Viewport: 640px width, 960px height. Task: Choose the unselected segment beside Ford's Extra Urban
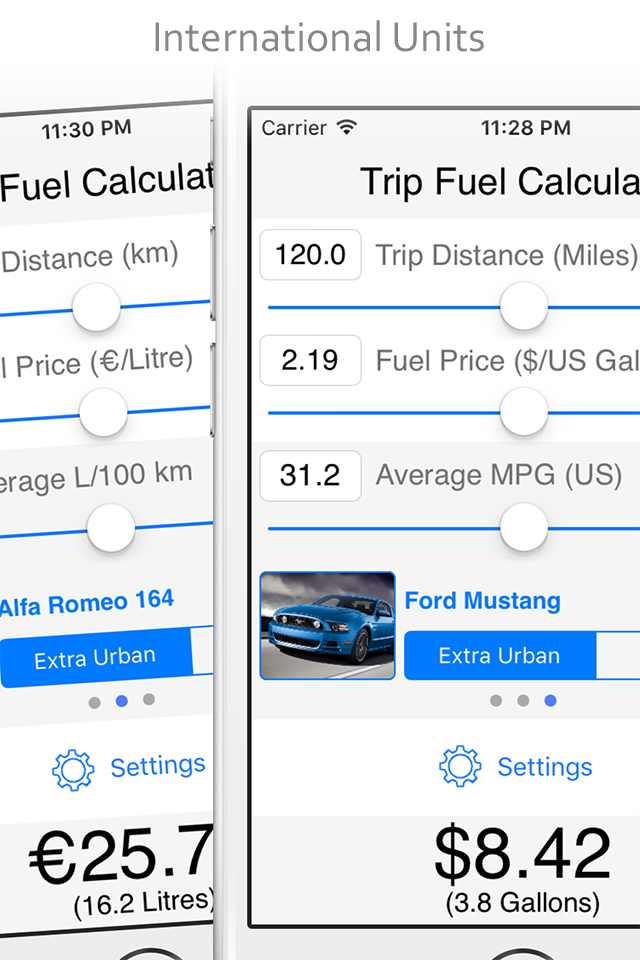tap(618, 656)
